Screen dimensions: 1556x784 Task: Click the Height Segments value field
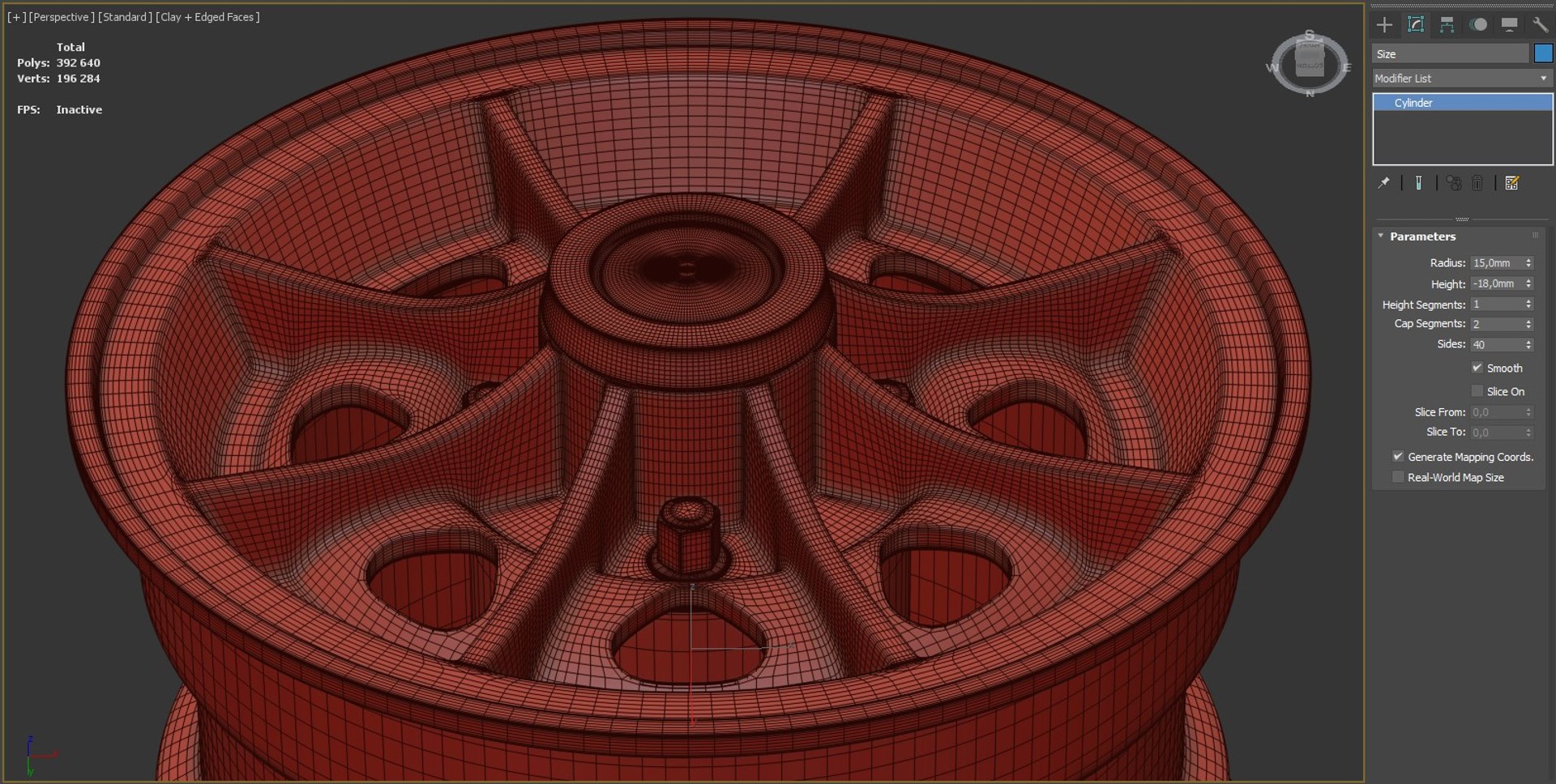[x=1497, y=304]
